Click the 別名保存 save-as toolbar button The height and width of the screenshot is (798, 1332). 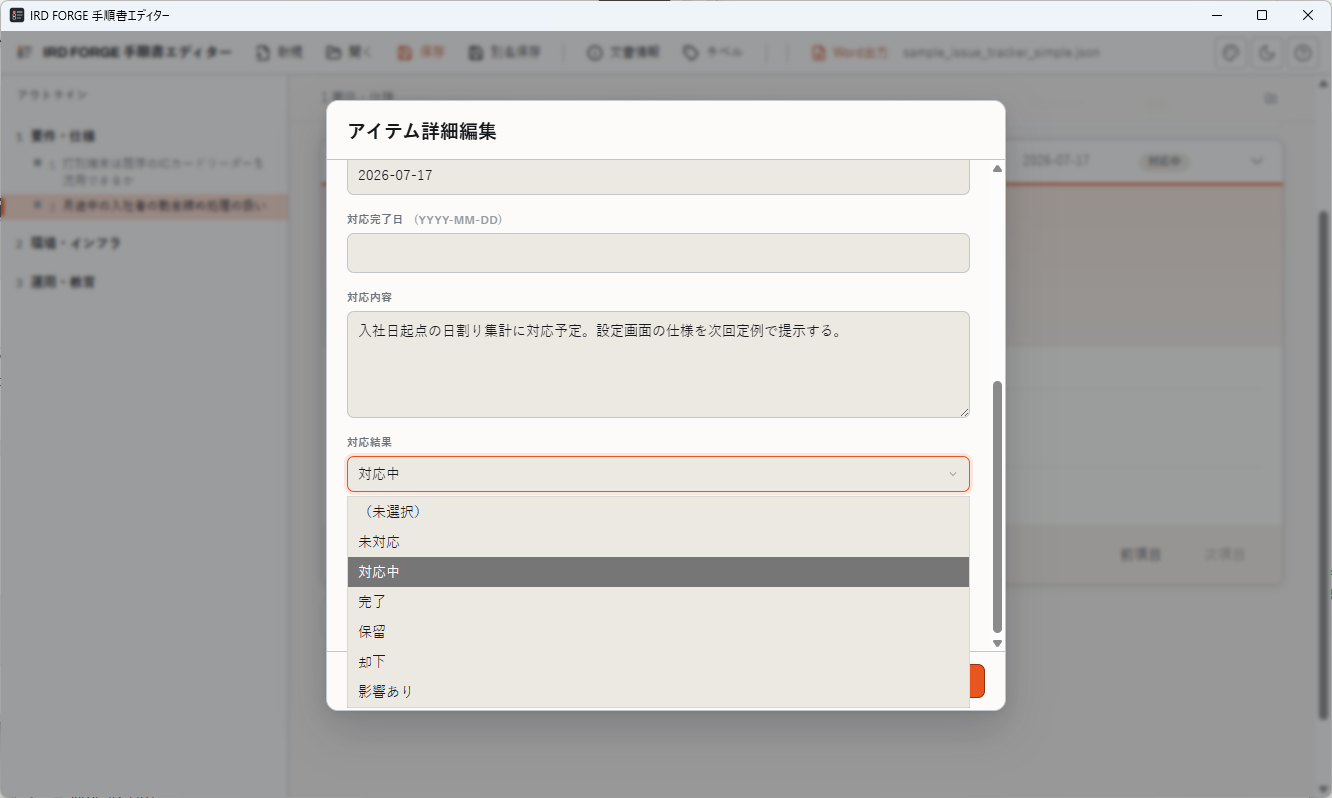tap(504, 53)
